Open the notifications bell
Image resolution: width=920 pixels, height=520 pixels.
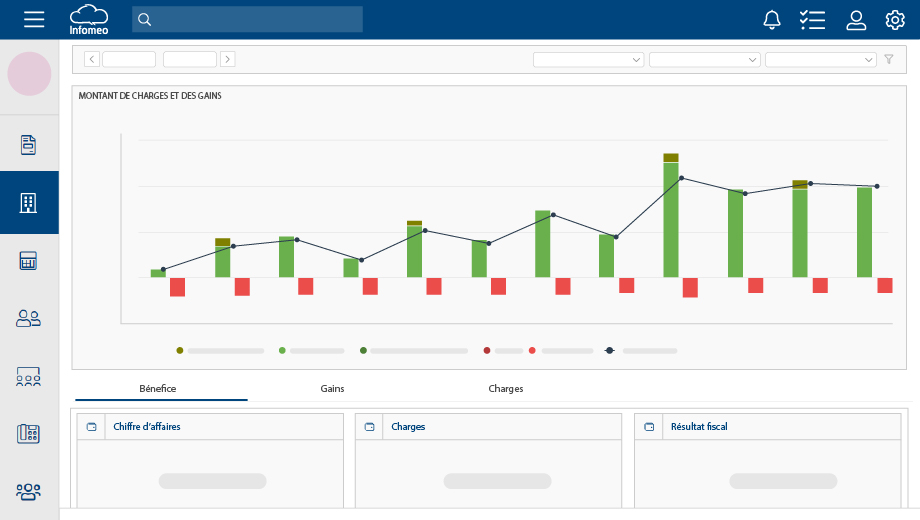[772, 20]
